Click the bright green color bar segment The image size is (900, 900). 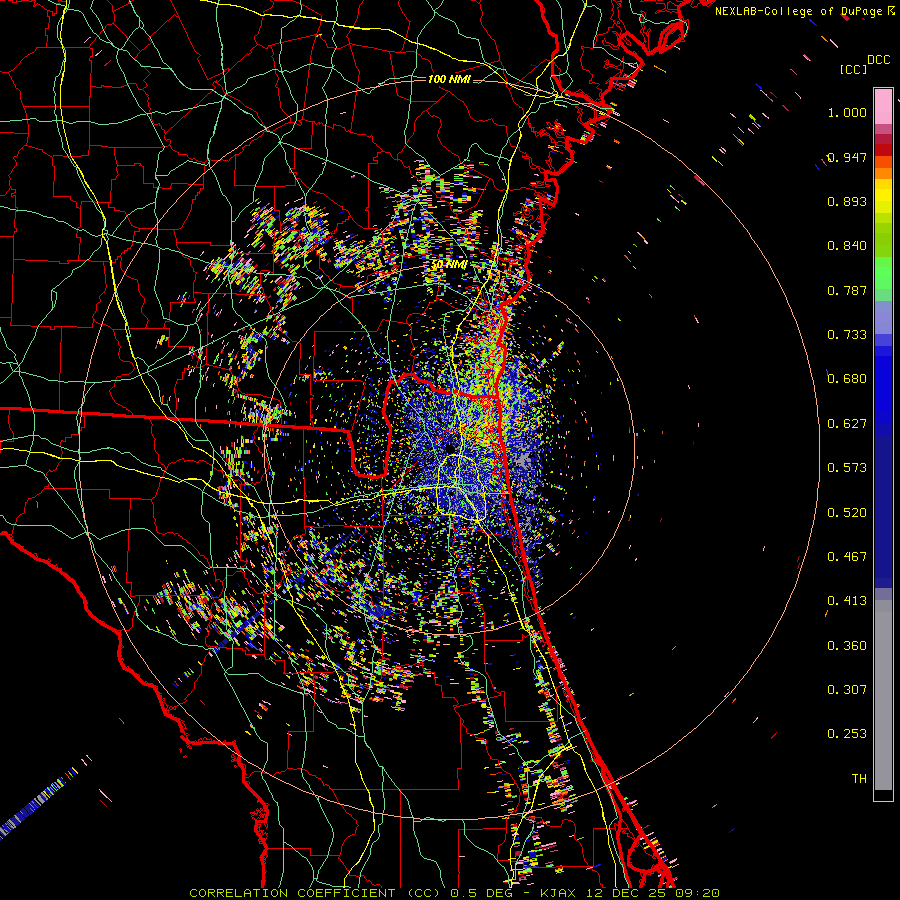click(883, 274)
